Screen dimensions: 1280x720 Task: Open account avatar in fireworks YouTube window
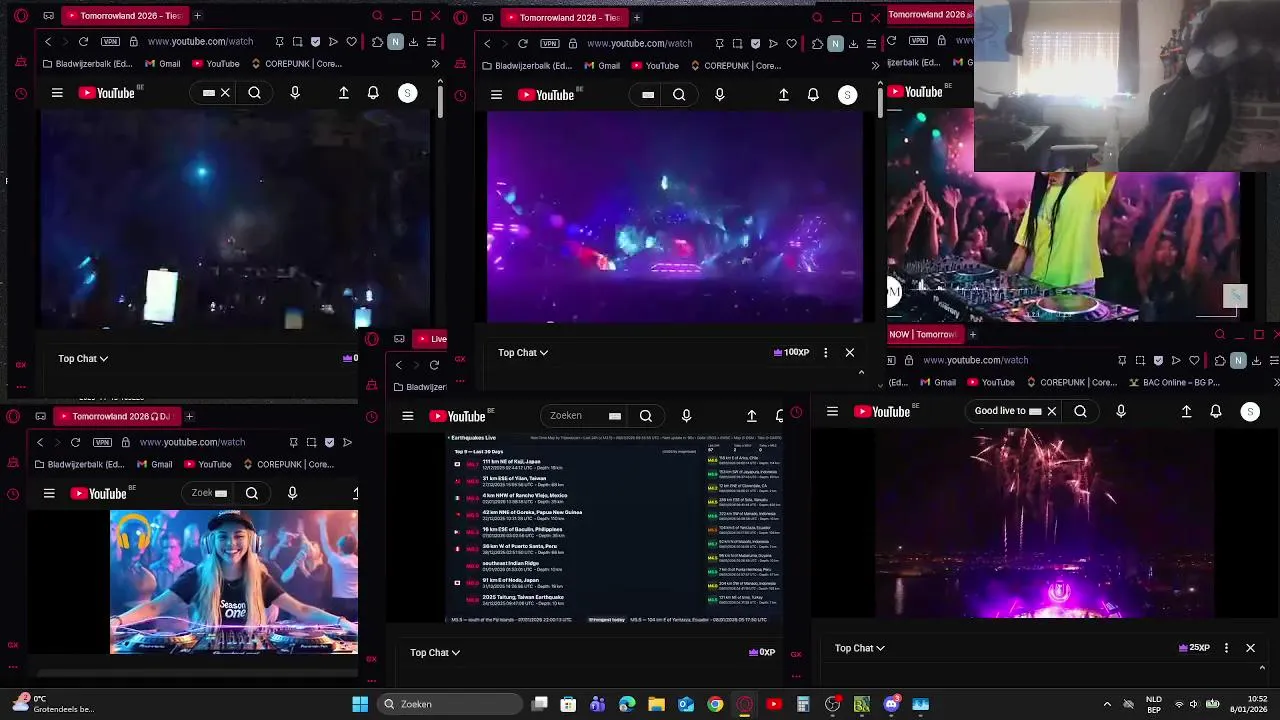tap(1249, 411)
